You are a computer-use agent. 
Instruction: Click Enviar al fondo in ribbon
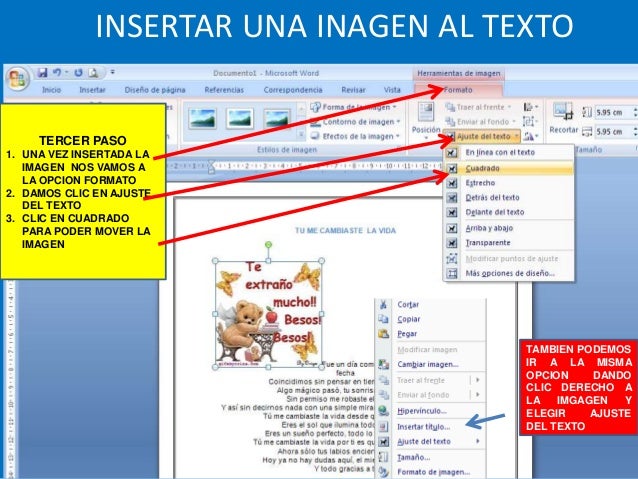click(x=480, y=121)
